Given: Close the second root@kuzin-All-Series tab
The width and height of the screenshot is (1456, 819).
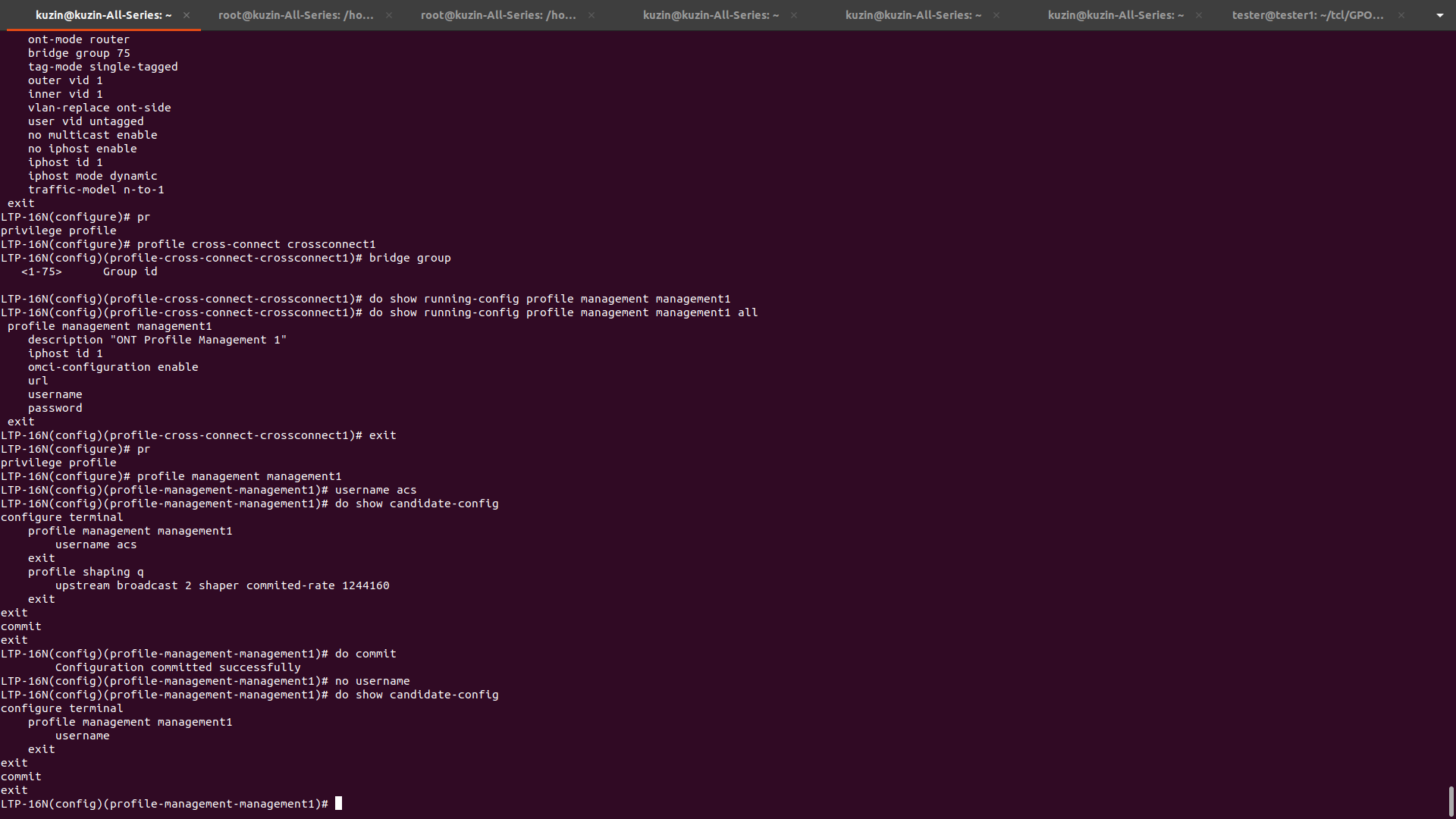Looking at the screenshot, I should pos(591,15).
